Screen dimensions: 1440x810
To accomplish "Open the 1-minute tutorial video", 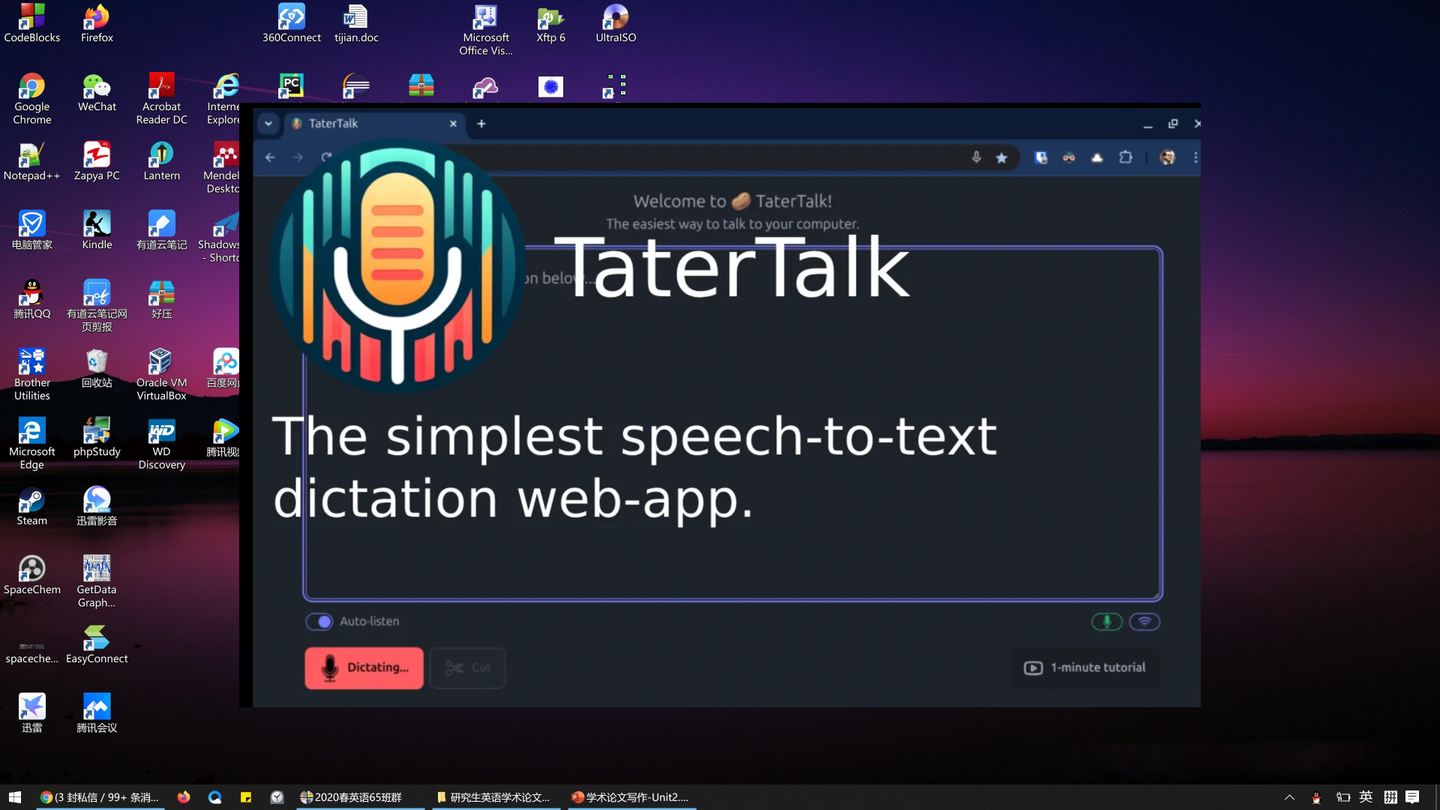I will pos(1085,668).
